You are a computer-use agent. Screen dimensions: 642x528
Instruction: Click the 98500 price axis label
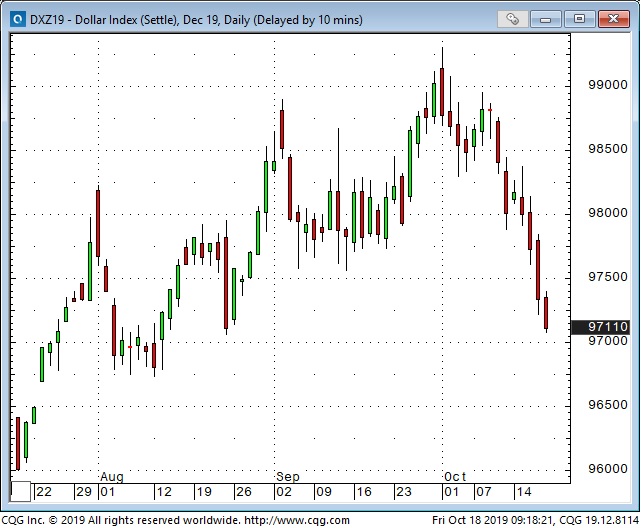[x=608, y=149]
